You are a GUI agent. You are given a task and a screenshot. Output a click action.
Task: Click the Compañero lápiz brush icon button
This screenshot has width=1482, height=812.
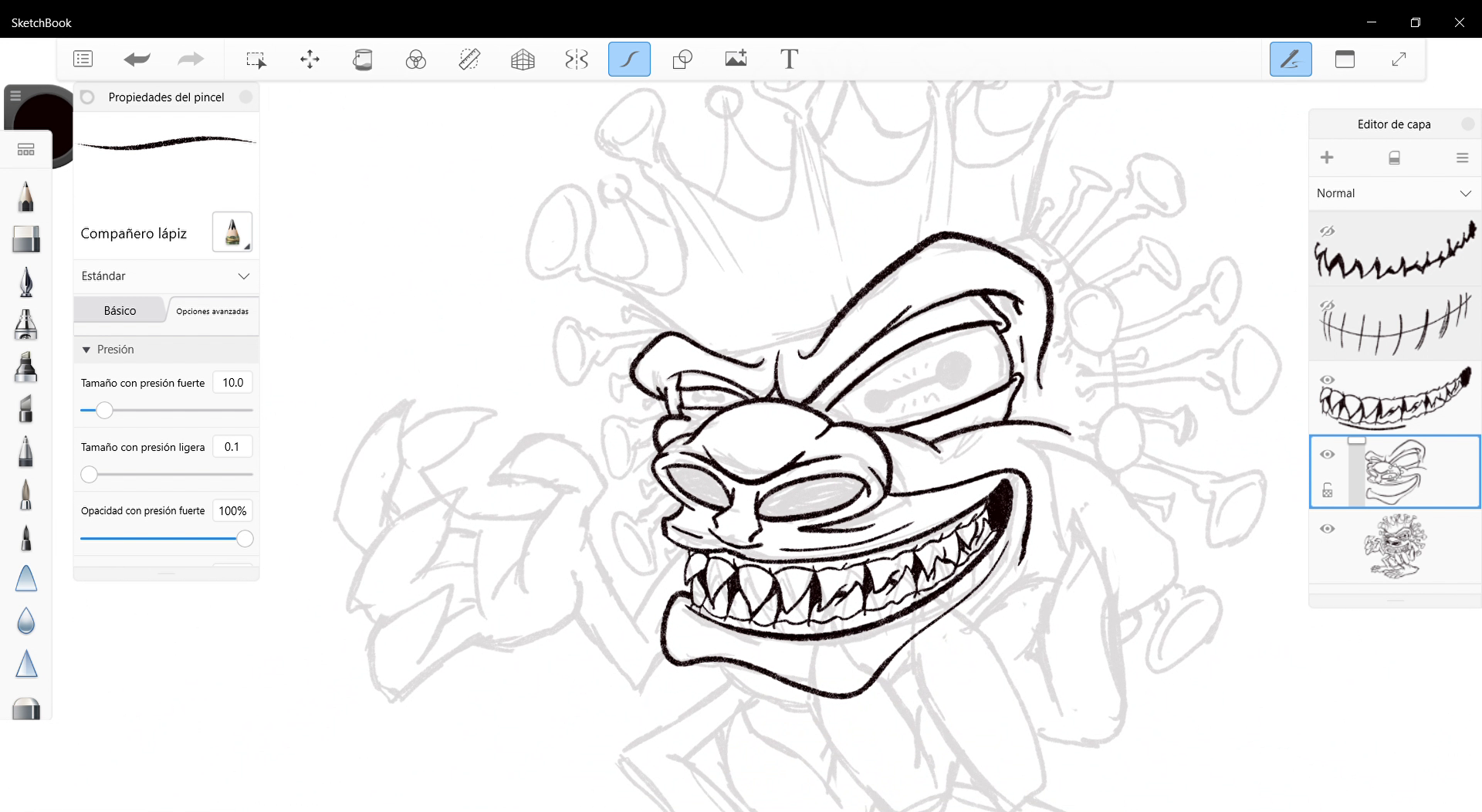point(232,232)
